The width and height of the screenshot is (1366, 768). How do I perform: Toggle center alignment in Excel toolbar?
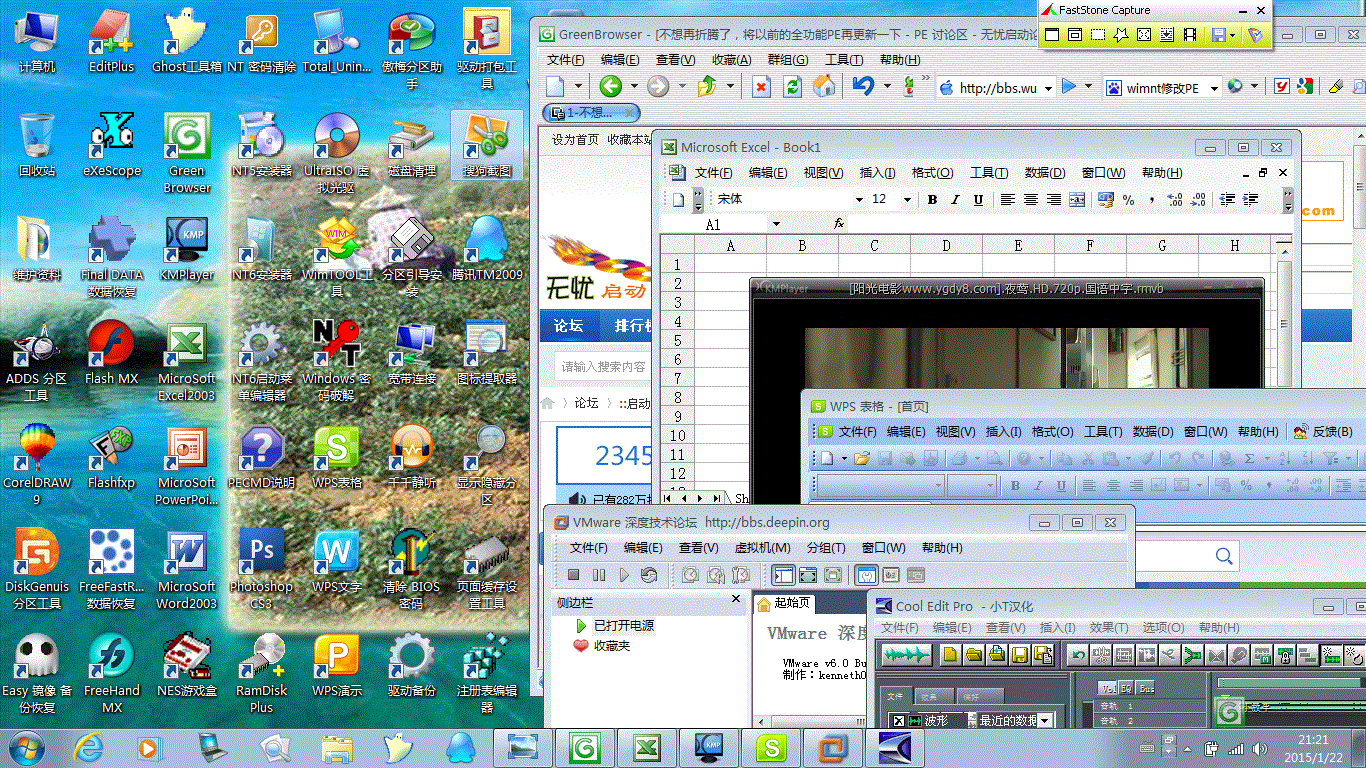click(1031, 200)
